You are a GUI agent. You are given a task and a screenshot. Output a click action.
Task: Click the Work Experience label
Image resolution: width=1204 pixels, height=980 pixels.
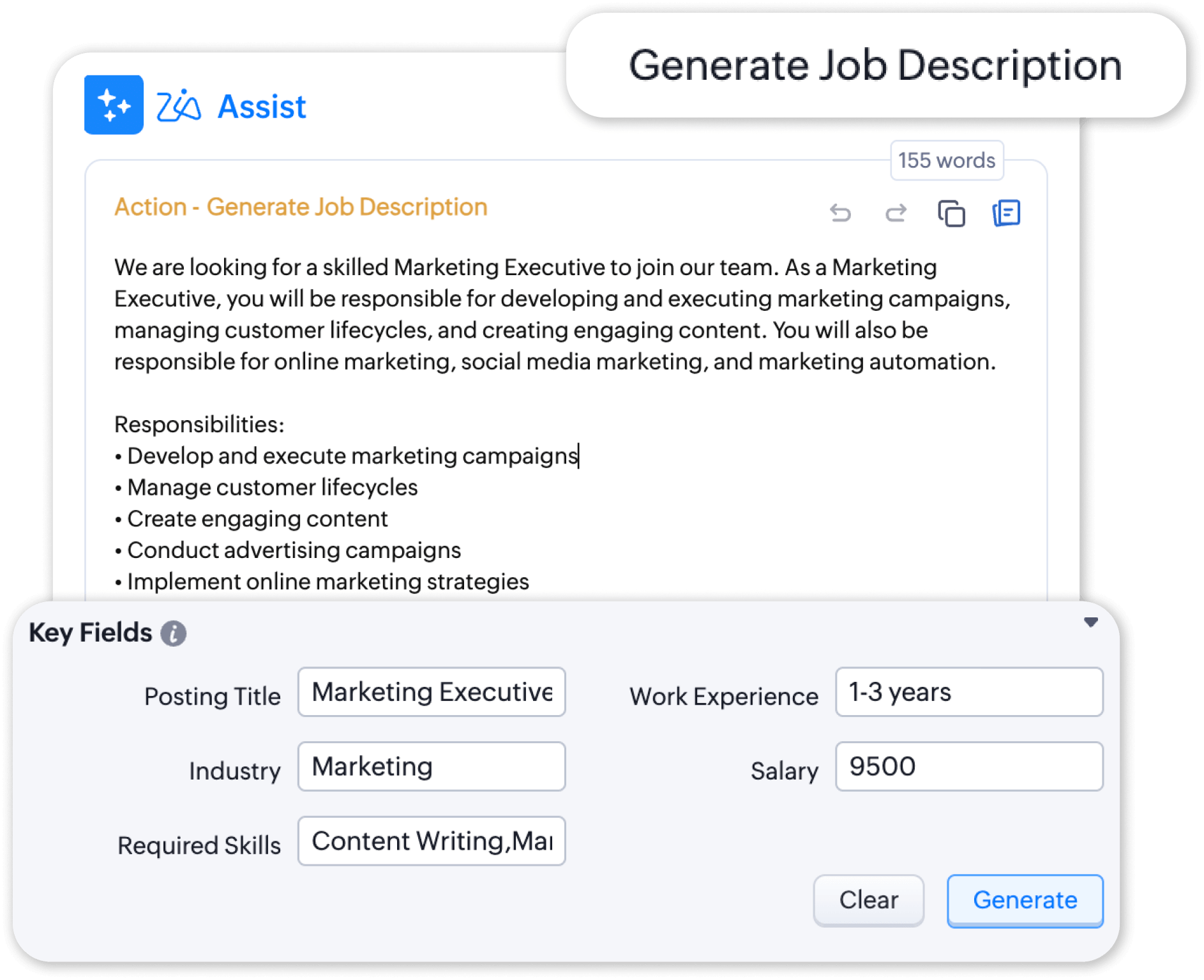coord(724,696)
